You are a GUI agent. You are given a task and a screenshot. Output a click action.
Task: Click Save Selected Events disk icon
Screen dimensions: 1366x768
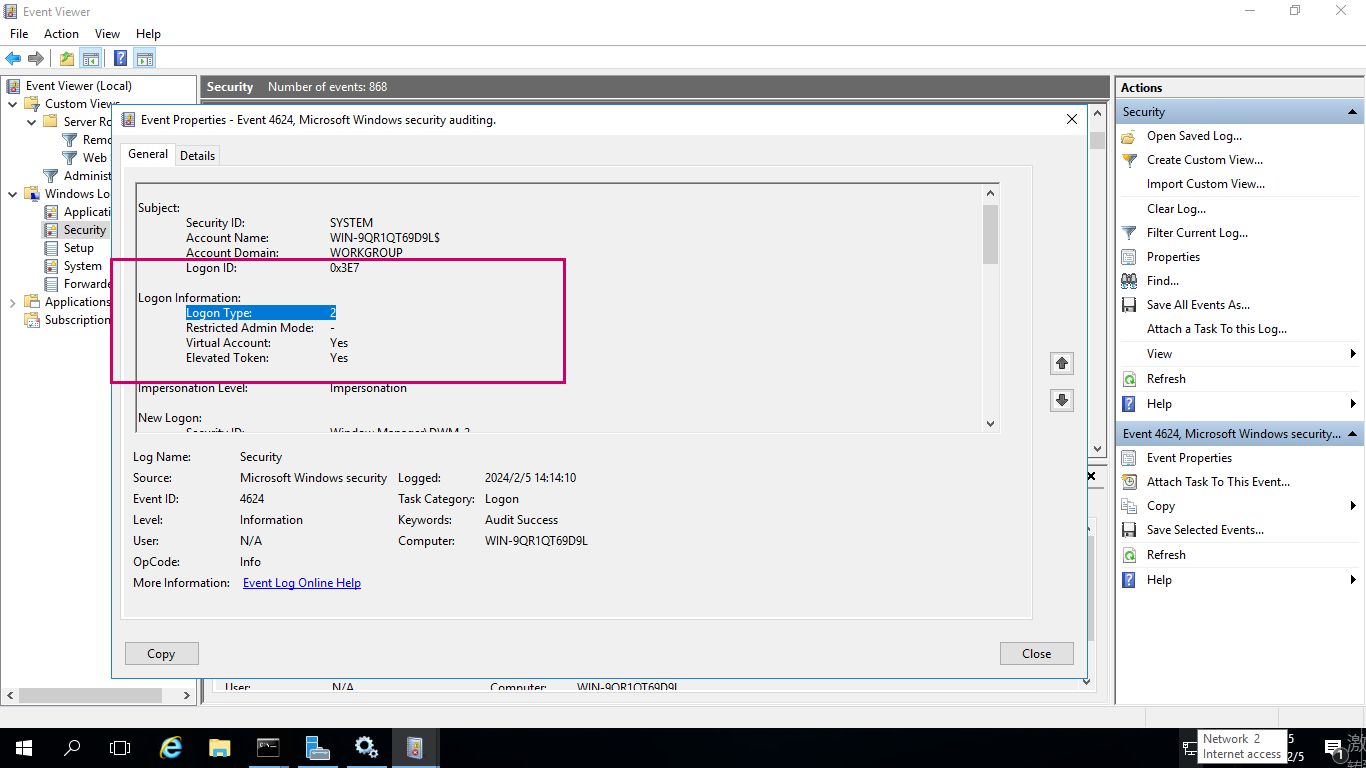[1129, 530]
